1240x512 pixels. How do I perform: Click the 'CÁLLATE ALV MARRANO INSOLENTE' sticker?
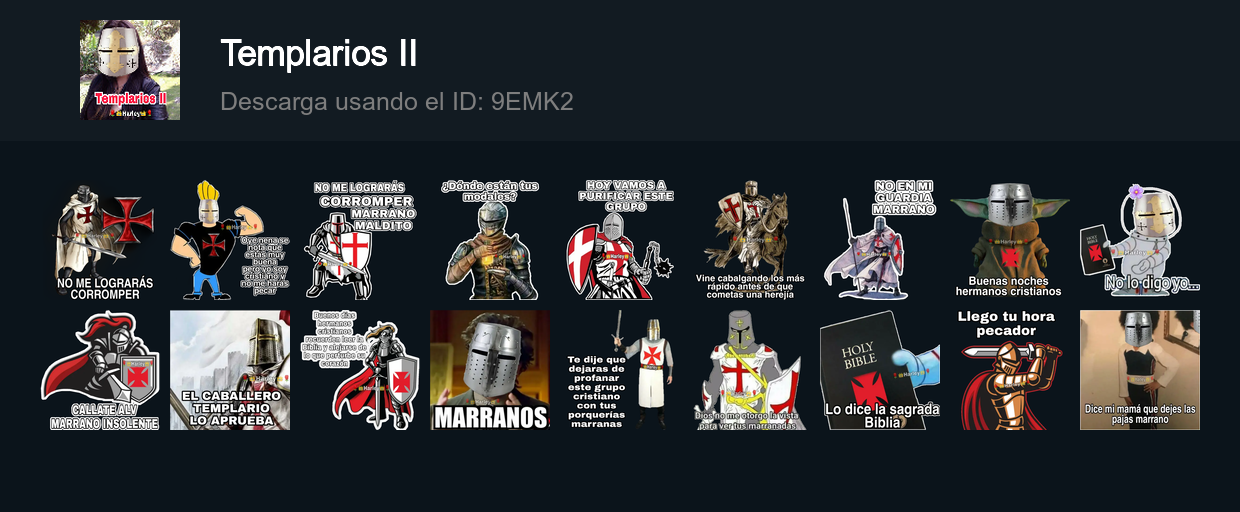(100, 370)
